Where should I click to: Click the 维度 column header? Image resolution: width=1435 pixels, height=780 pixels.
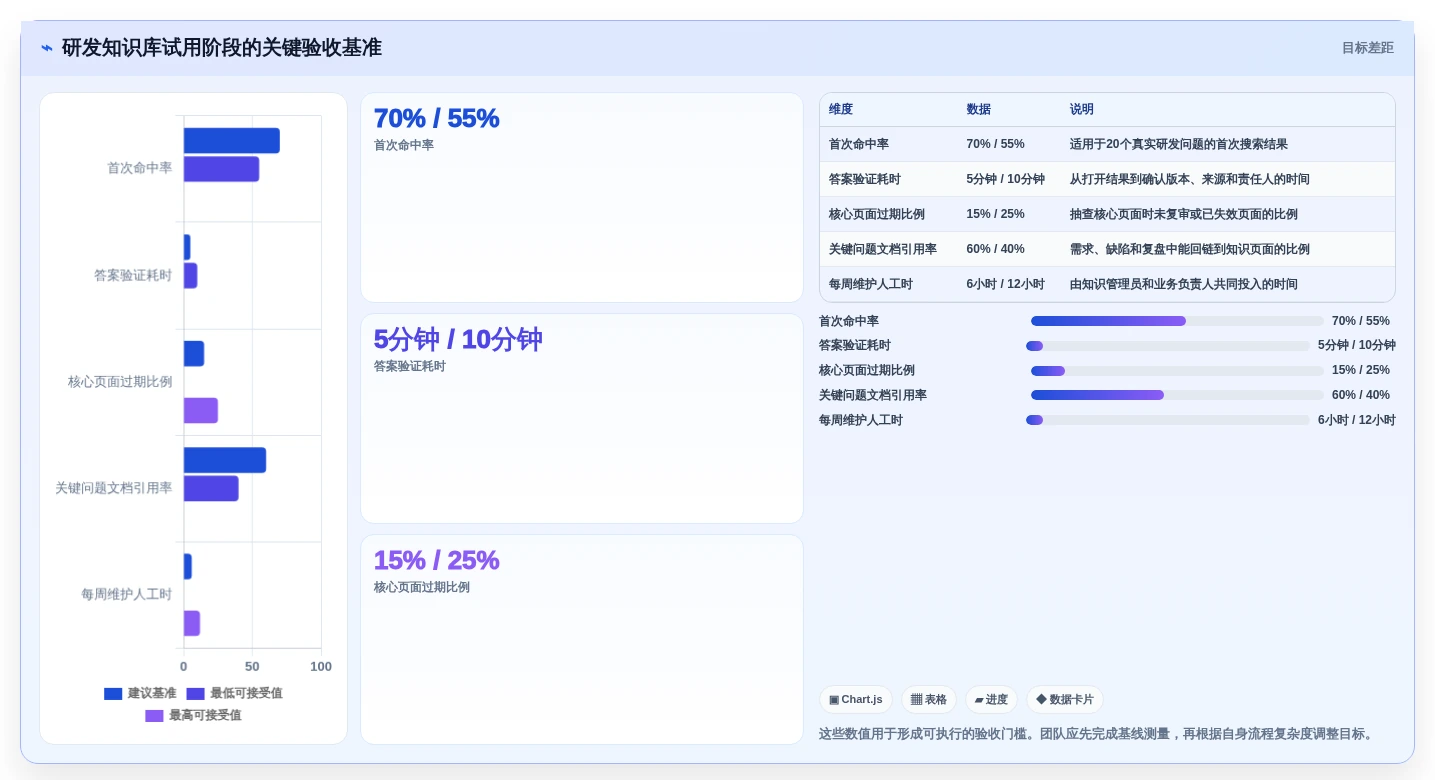(841, 109)
